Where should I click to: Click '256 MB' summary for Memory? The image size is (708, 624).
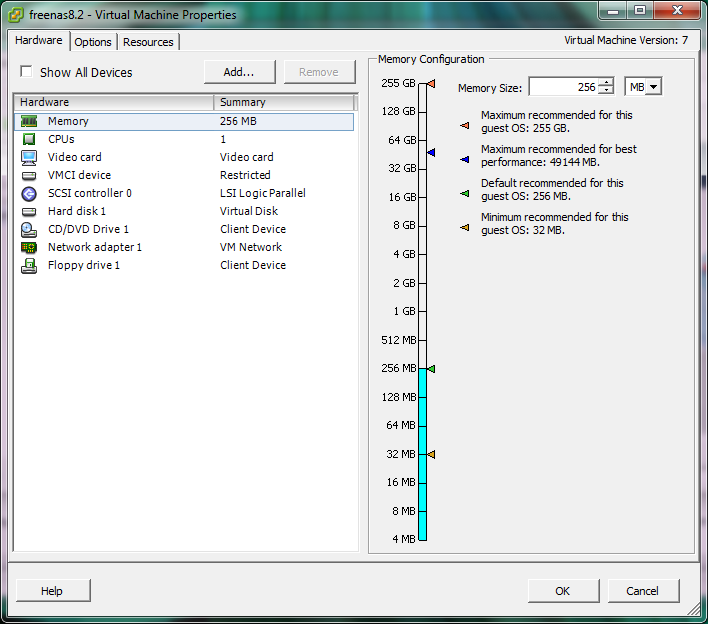click(238, 121)
